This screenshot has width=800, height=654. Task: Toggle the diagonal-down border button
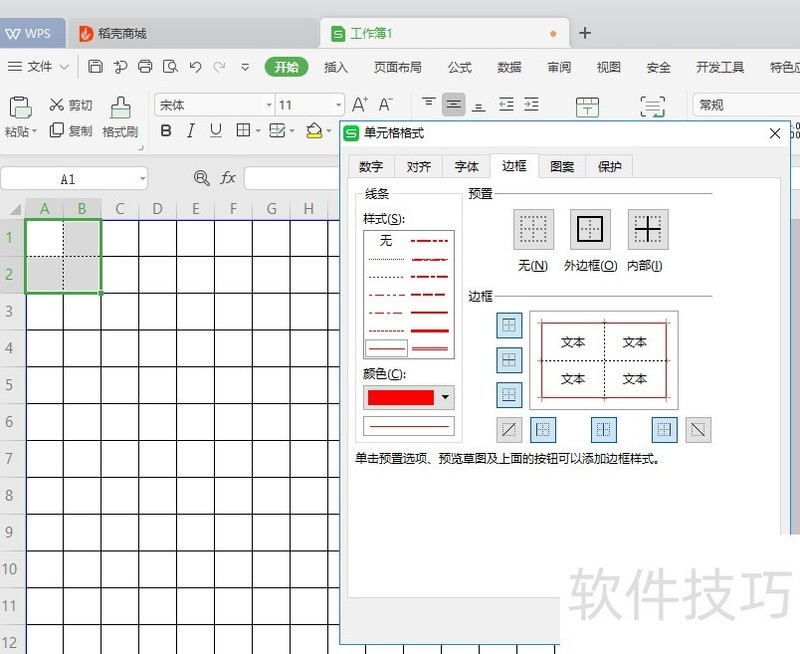[x=698, y=429]
